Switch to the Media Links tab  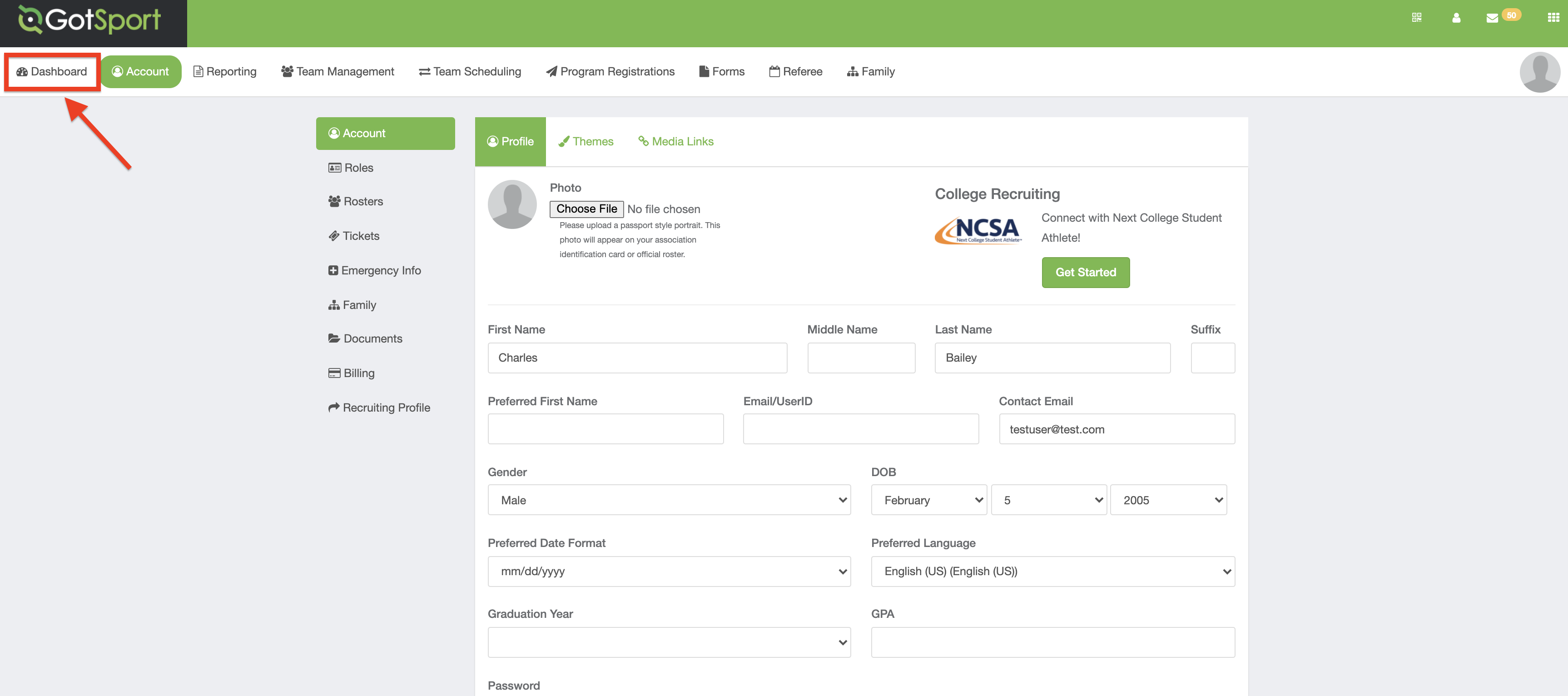click(x=675, y=141)
